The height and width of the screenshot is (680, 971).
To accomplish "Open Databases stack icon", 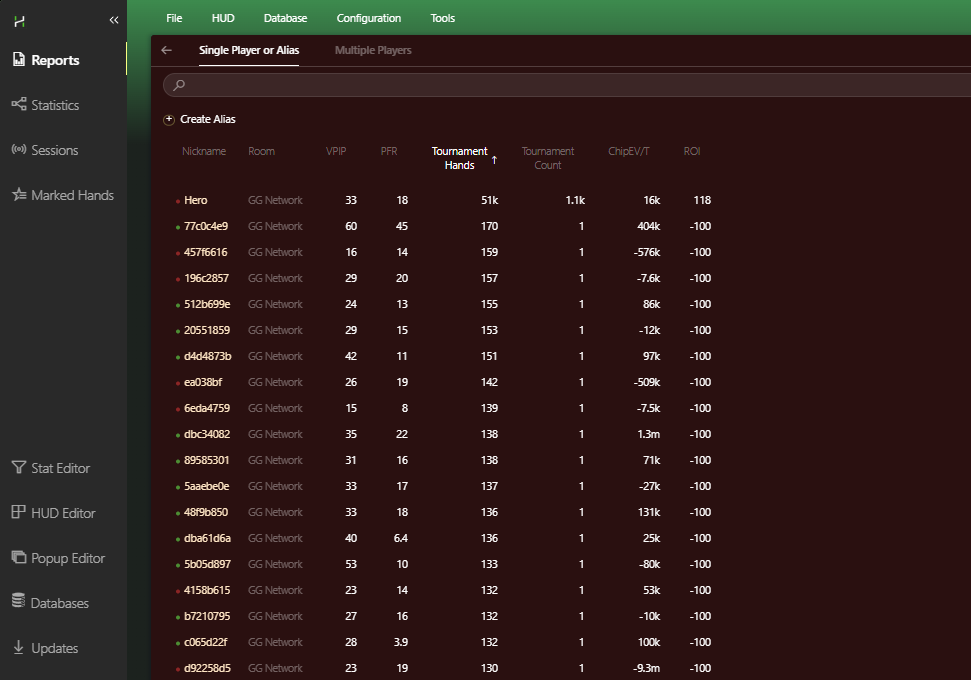I will (x=19, y=600).
